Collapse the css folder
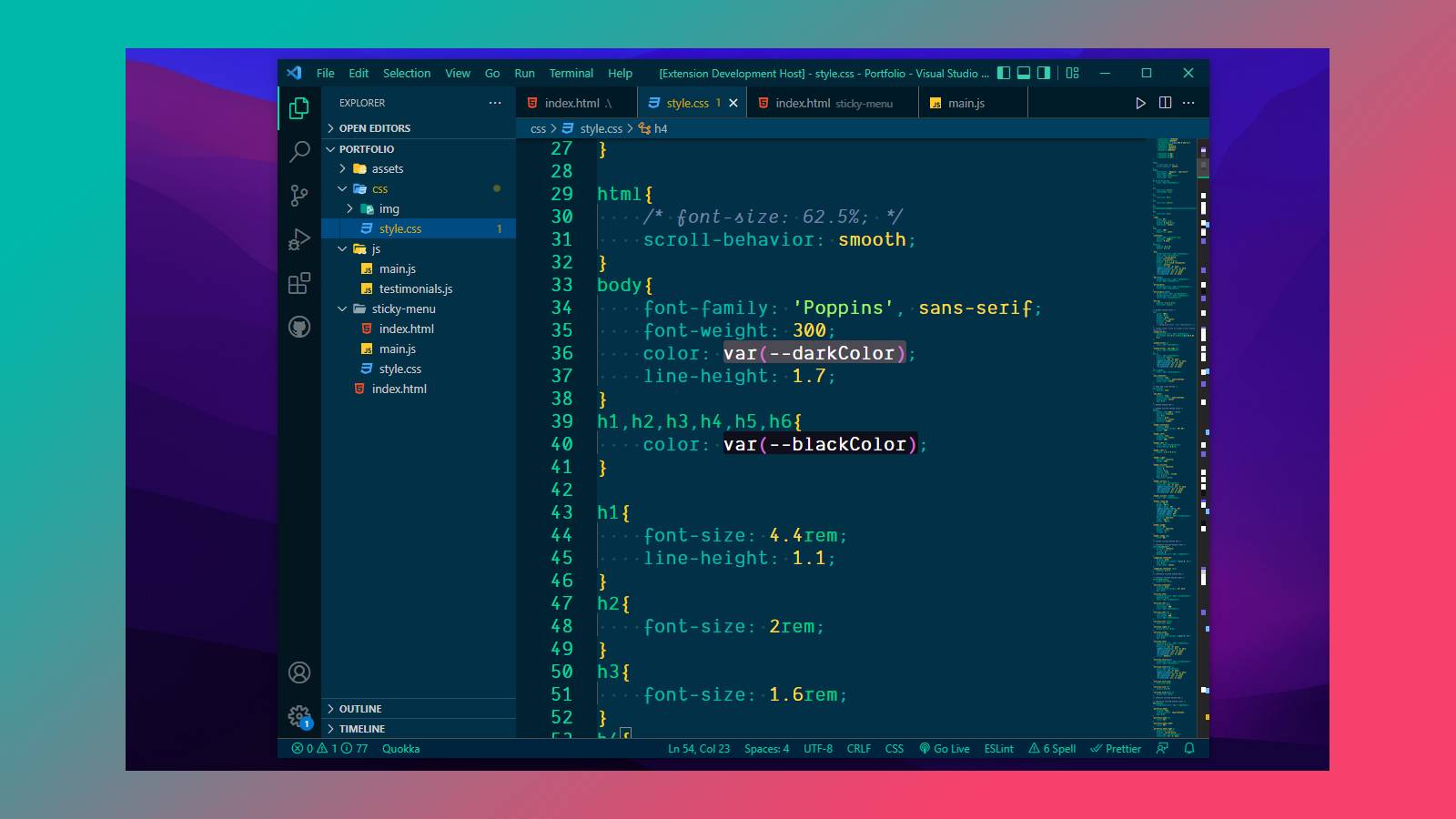The height and width of the screenshot is (819, 1456). [419, 188]
